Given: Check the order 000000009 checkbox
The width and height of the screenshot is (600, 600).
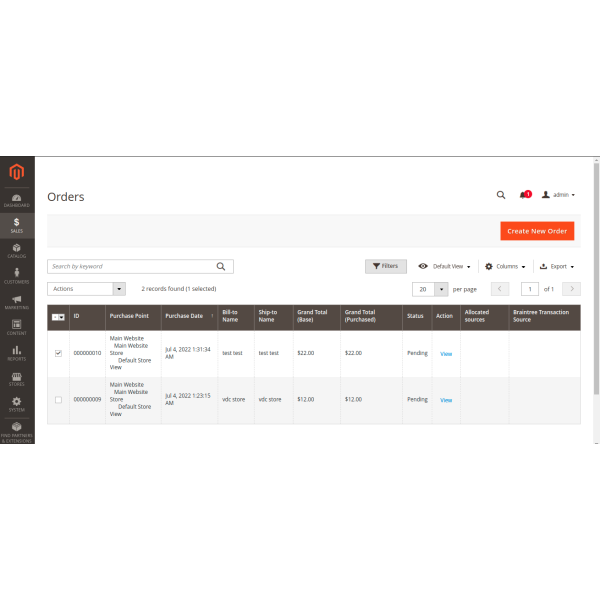Looking at the screenshot, I should [x=58, y=399].
